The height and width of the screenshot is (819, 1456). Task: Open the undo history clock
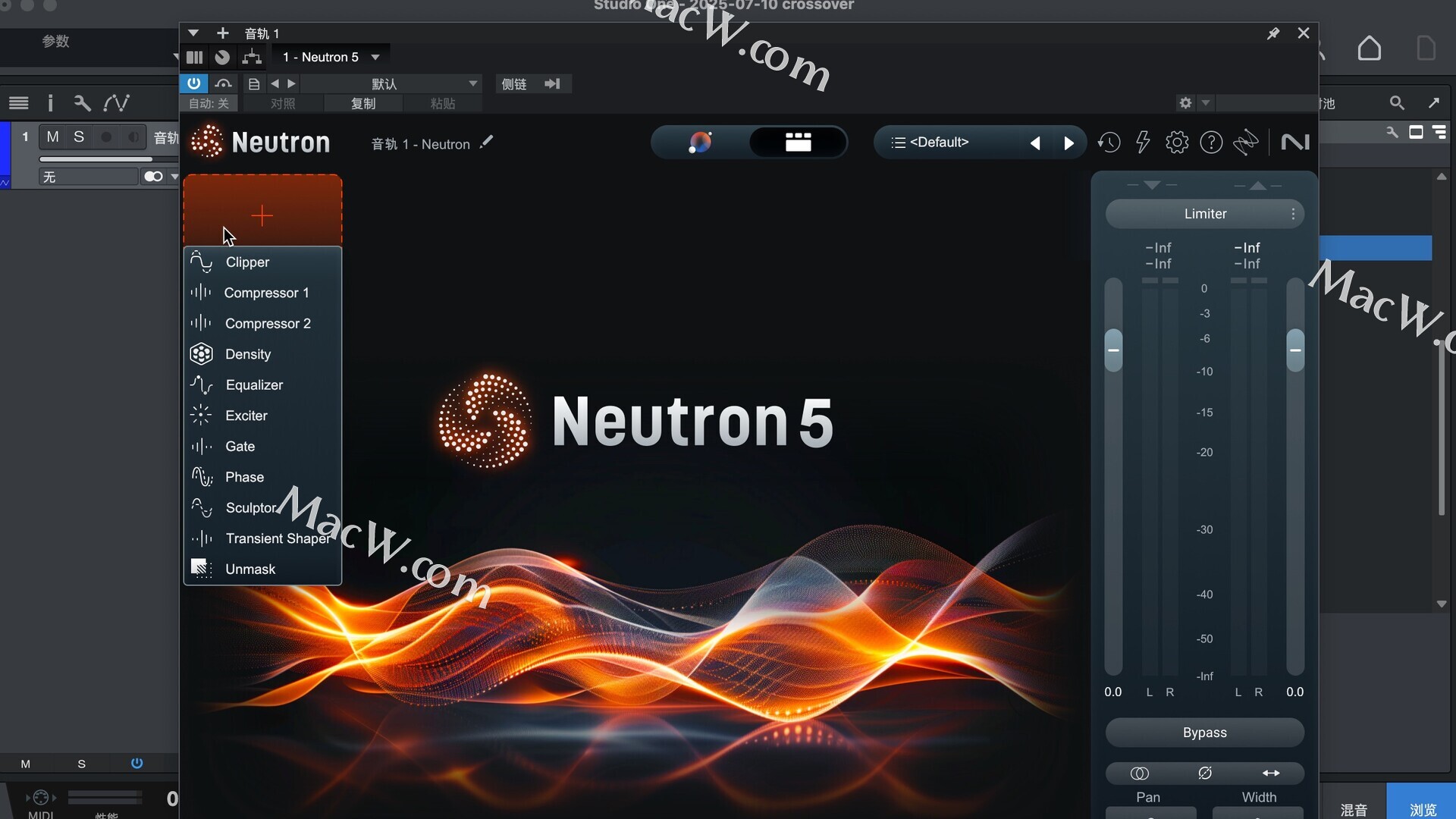point(1109,143)
